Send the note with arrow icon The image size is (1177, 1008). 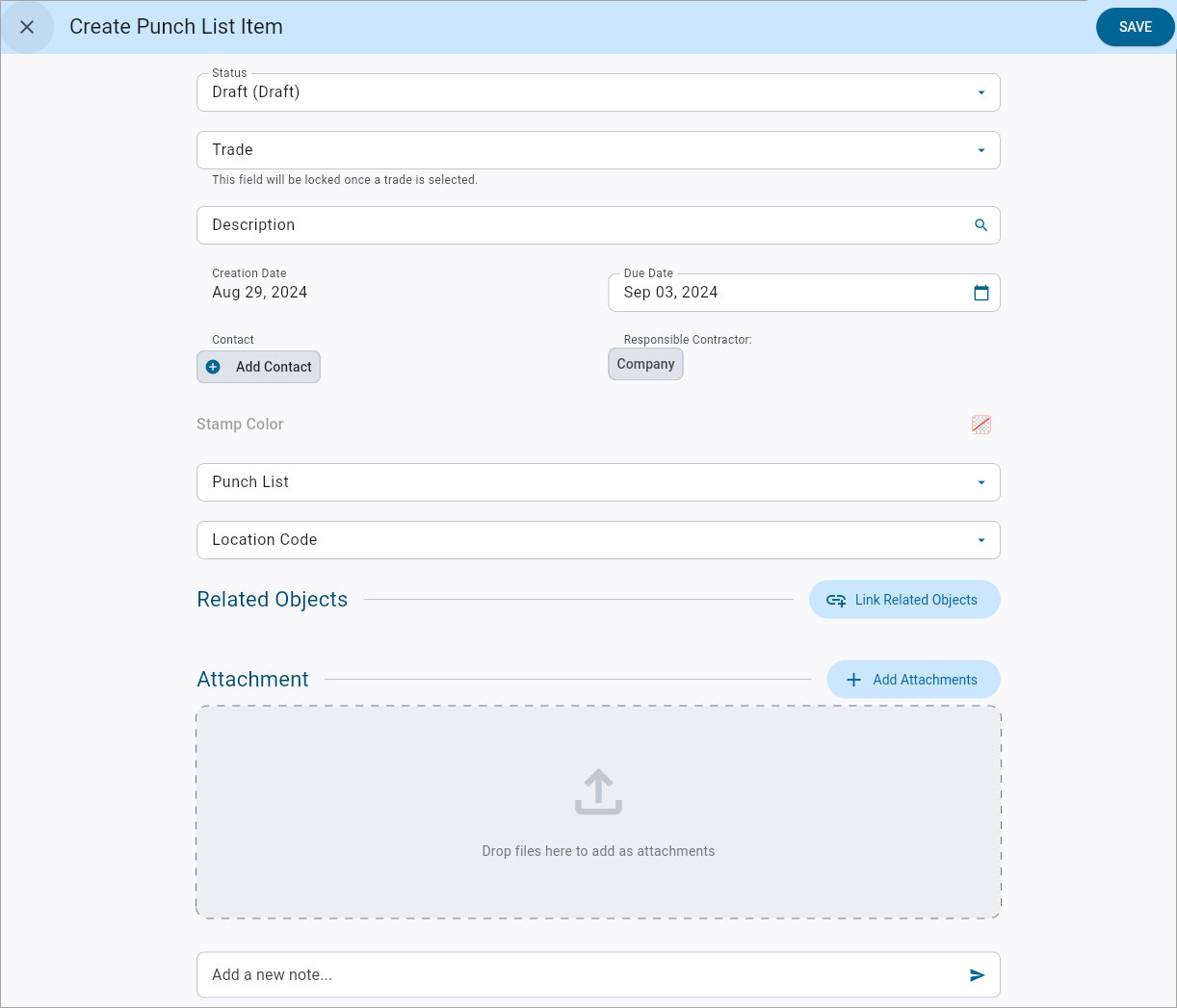tap(977, 975)
